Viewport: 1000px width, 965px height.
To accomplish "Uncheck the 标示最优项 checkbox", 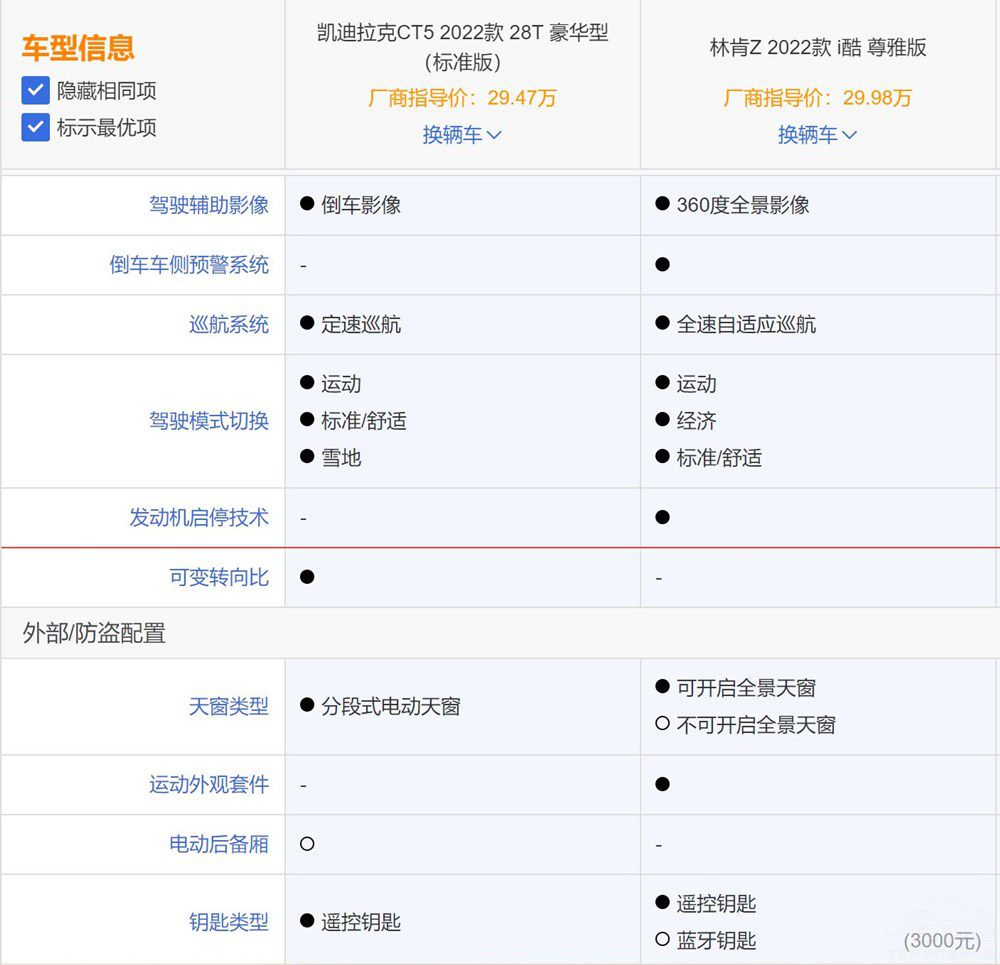I will tap(36, 128).
